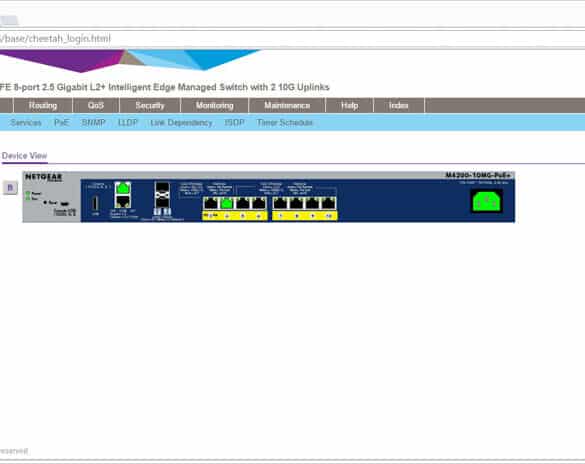The image size is (585, 464).
Task: Open the LLDP submenu
Action: coord(128,123)
